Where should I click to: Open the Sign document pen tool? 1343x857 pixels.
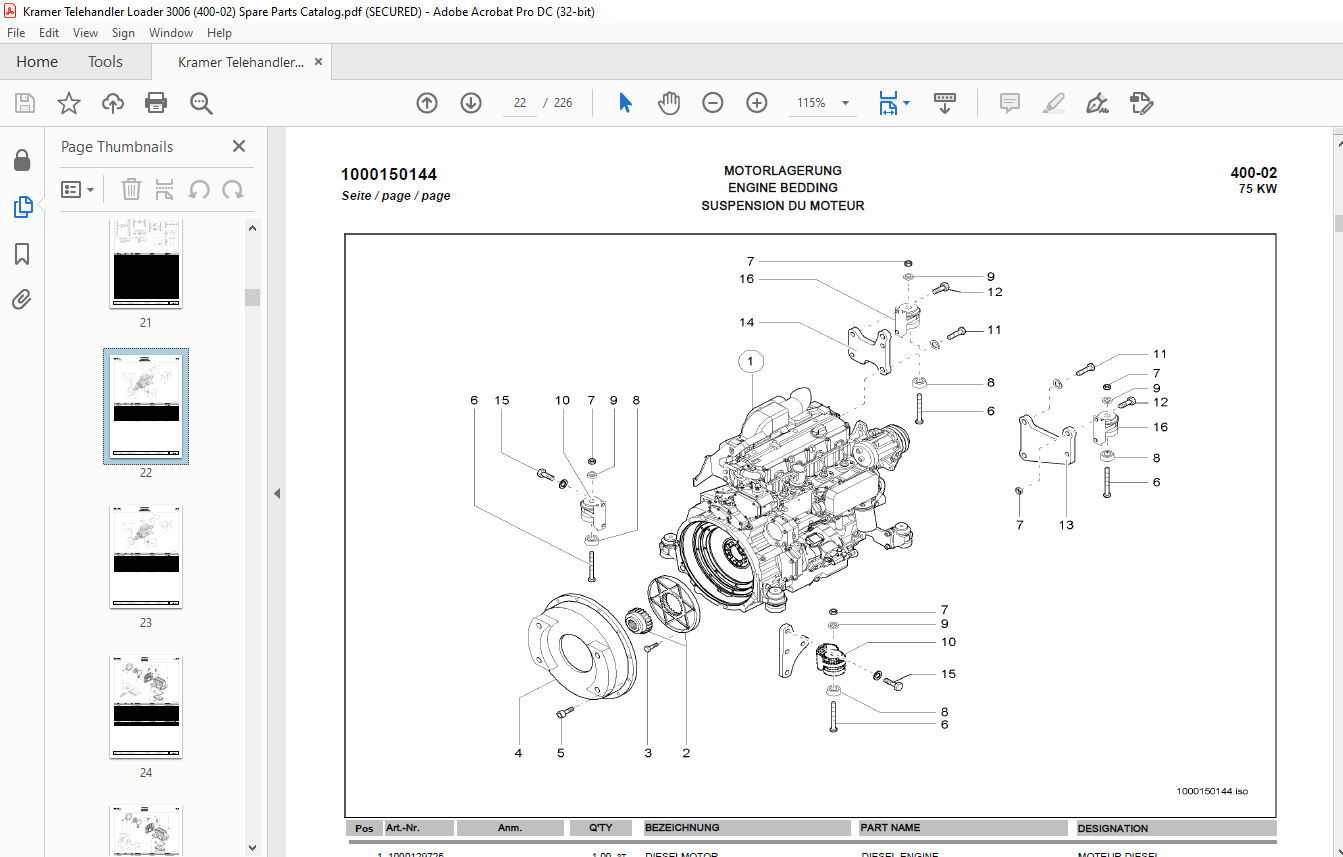(1097, 103)
